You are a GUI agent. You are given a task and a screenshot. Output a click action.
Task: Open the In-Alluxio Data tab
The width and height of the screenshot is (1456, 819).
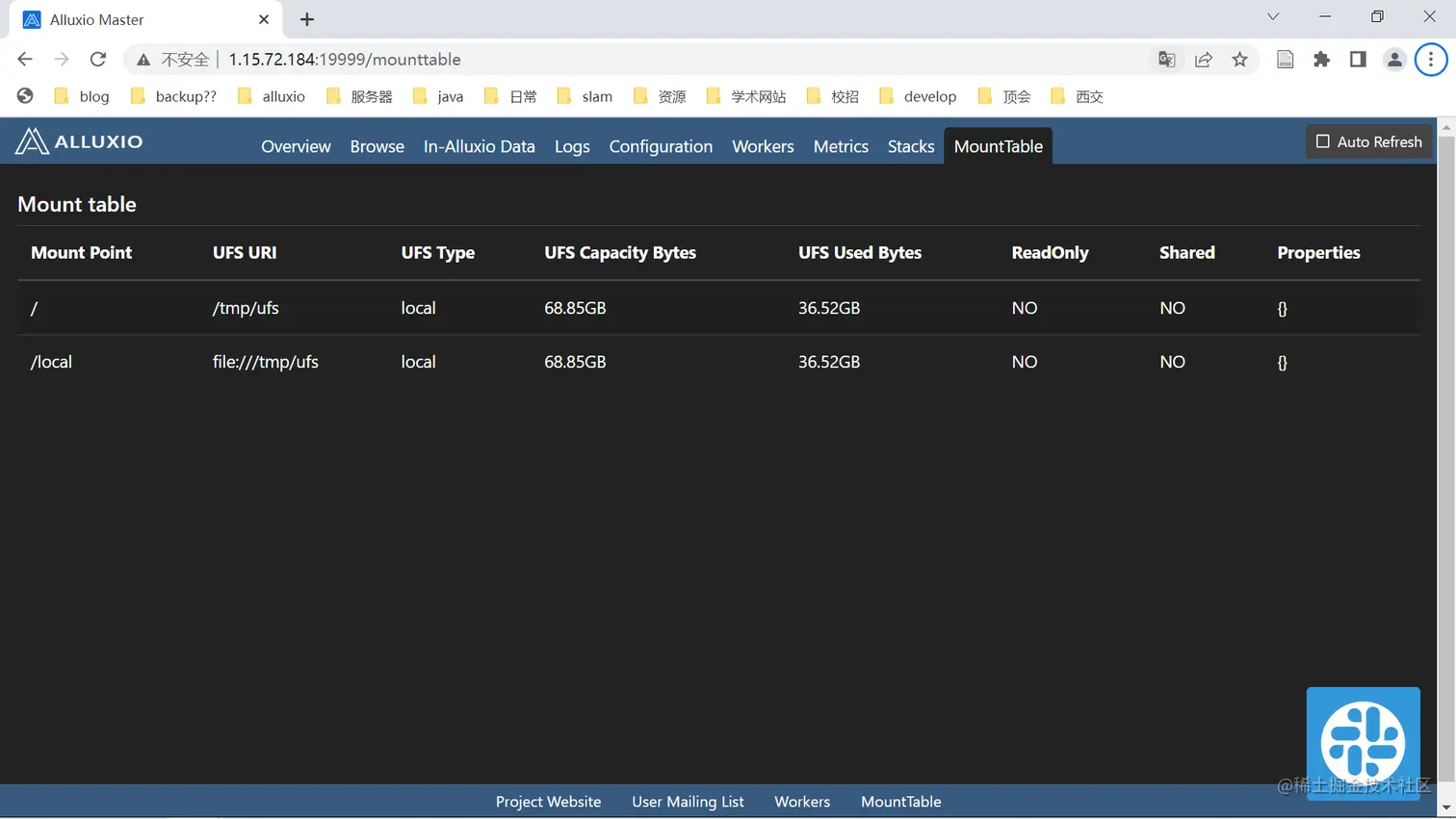pos(480,146)
